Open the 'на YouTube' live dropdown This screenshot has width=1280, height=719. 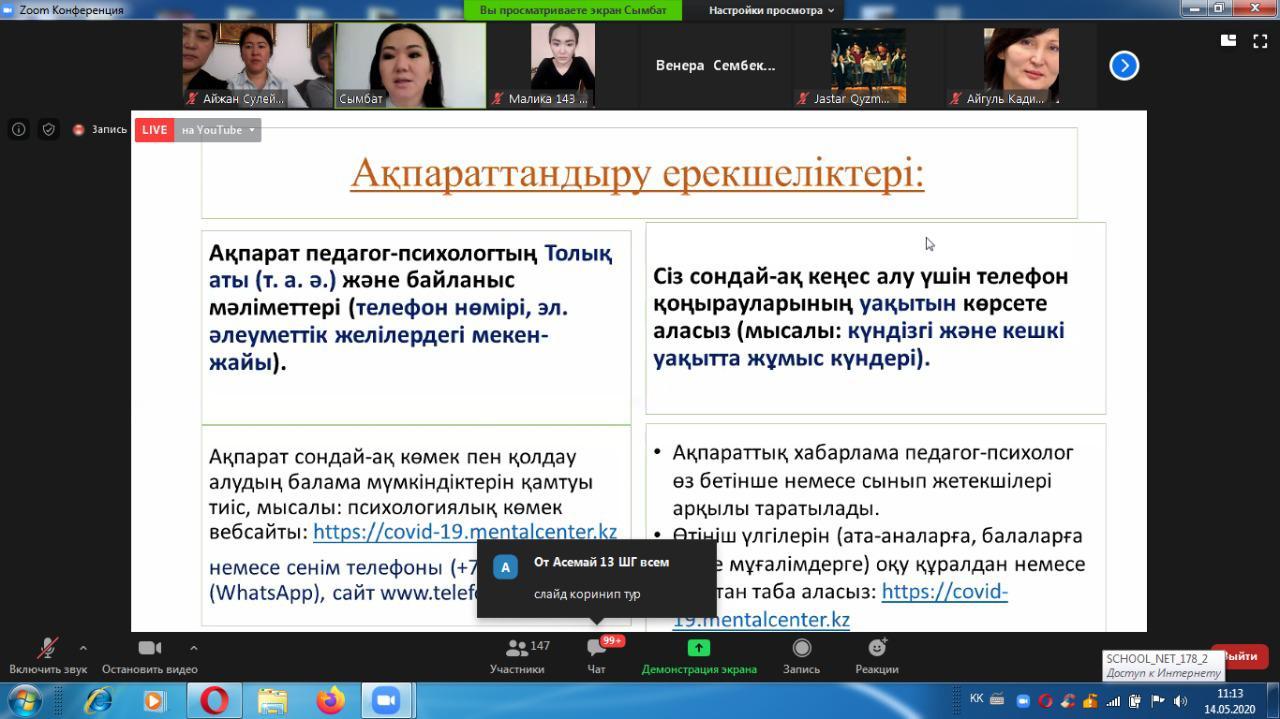(218, 130)
